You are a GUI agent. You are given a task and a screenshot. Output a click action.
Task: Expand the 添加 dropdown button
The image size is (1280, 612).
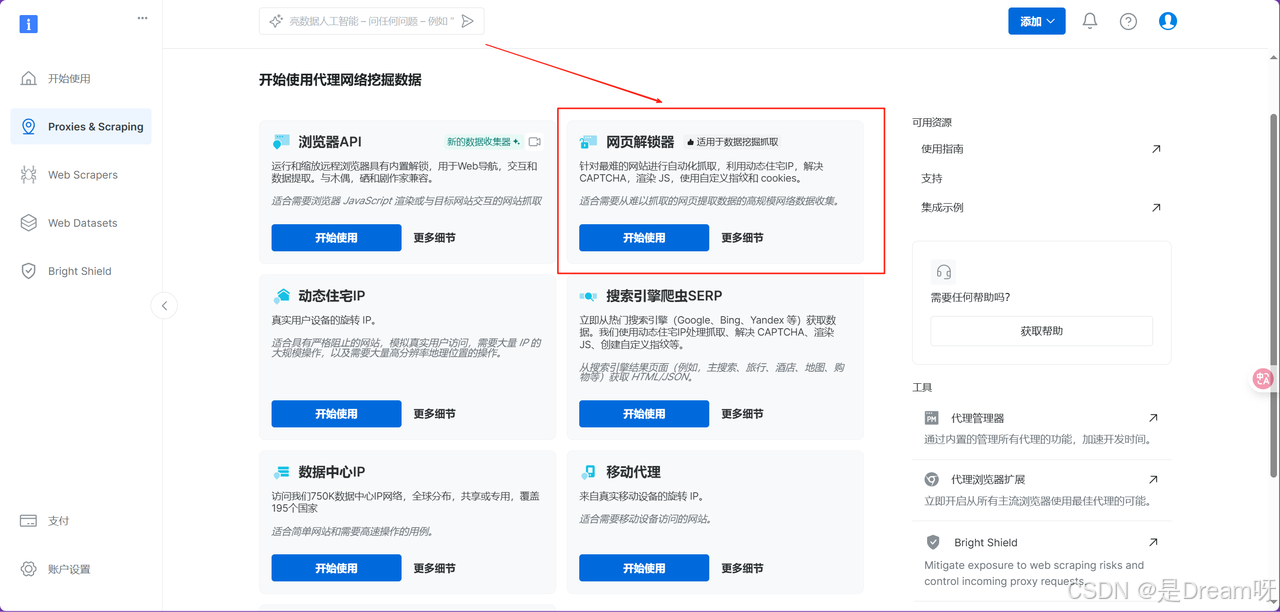1036,21
